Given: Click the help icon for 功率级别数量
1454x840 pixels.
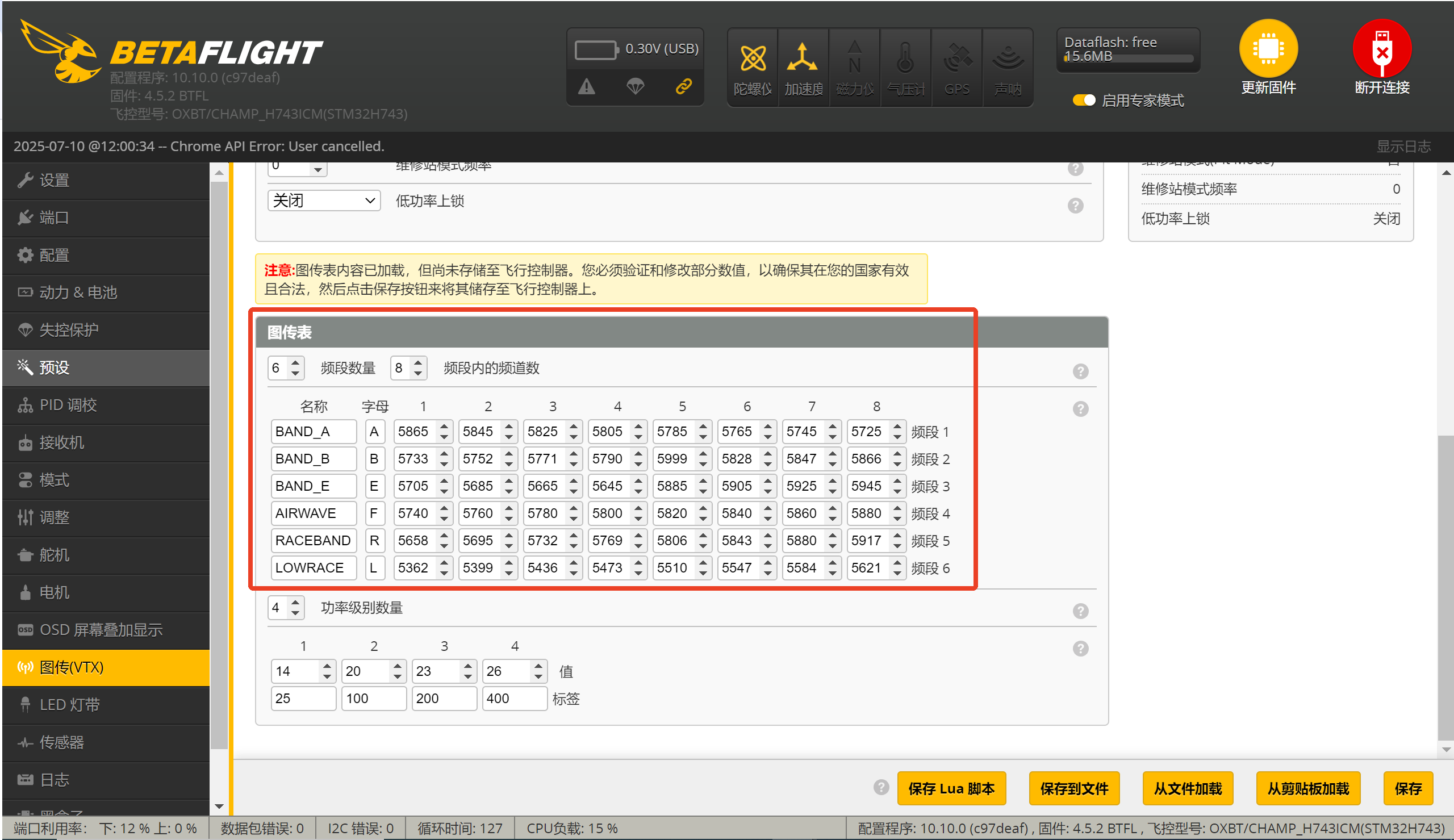Looking at the screenshot, I should (1080, 611).
